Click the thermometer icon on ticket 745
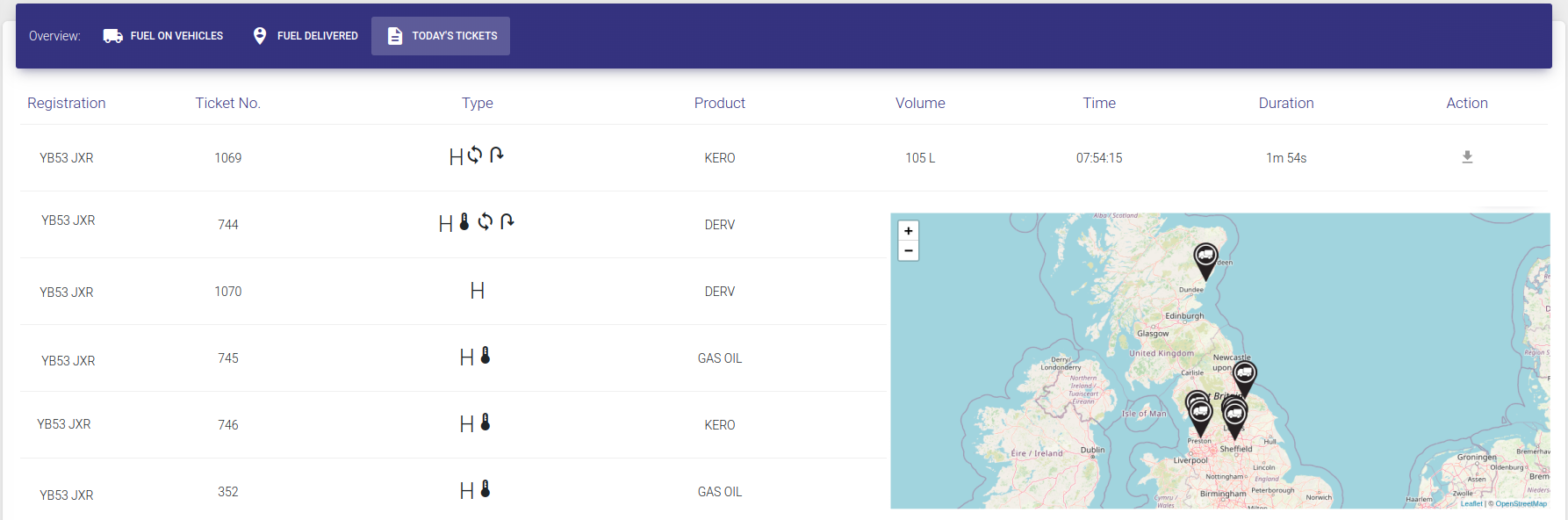The height and width of the screenshot is (520, 1568). 486,356
